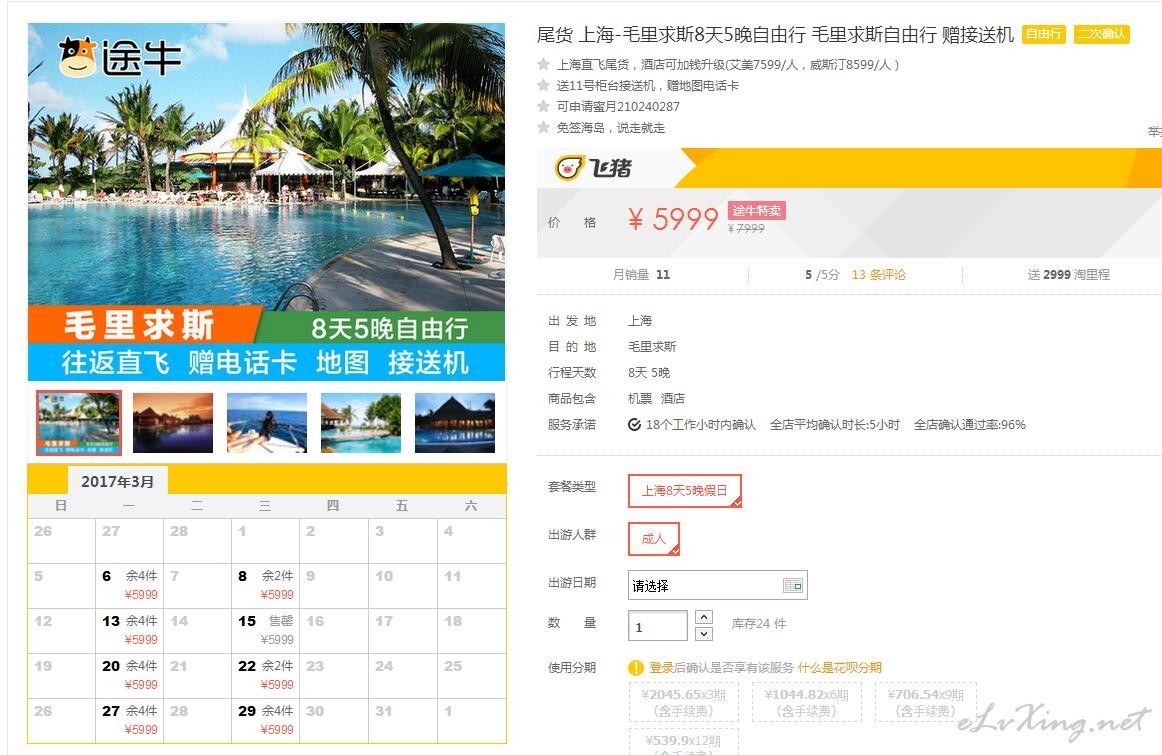Click the 2017年3月 calendar month tab
Viewport: 1162px width, 755px height.
(x=118, y=481)
